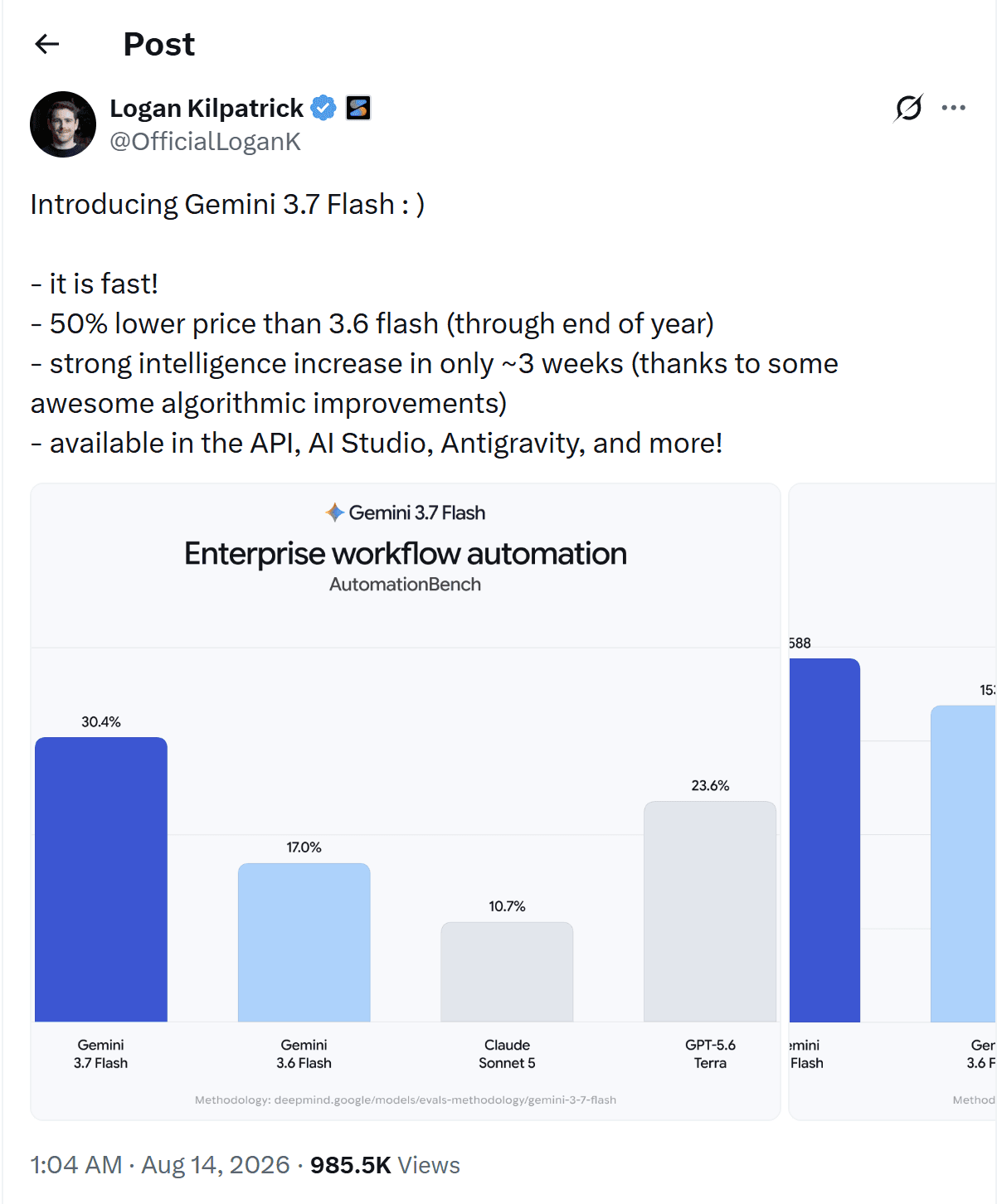
Task: Open Logan Kilpatrick's profile avatar
Action: [63, 124]
